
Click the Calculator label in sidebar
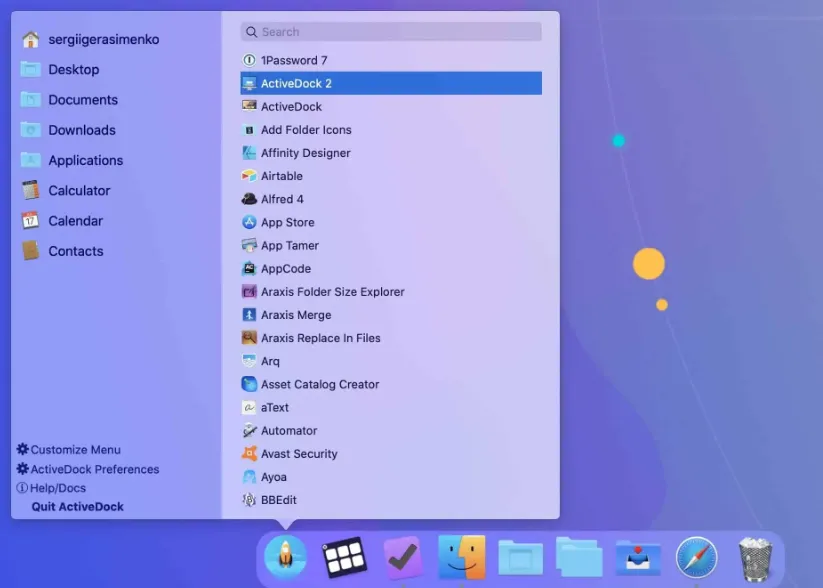(79, 191)
